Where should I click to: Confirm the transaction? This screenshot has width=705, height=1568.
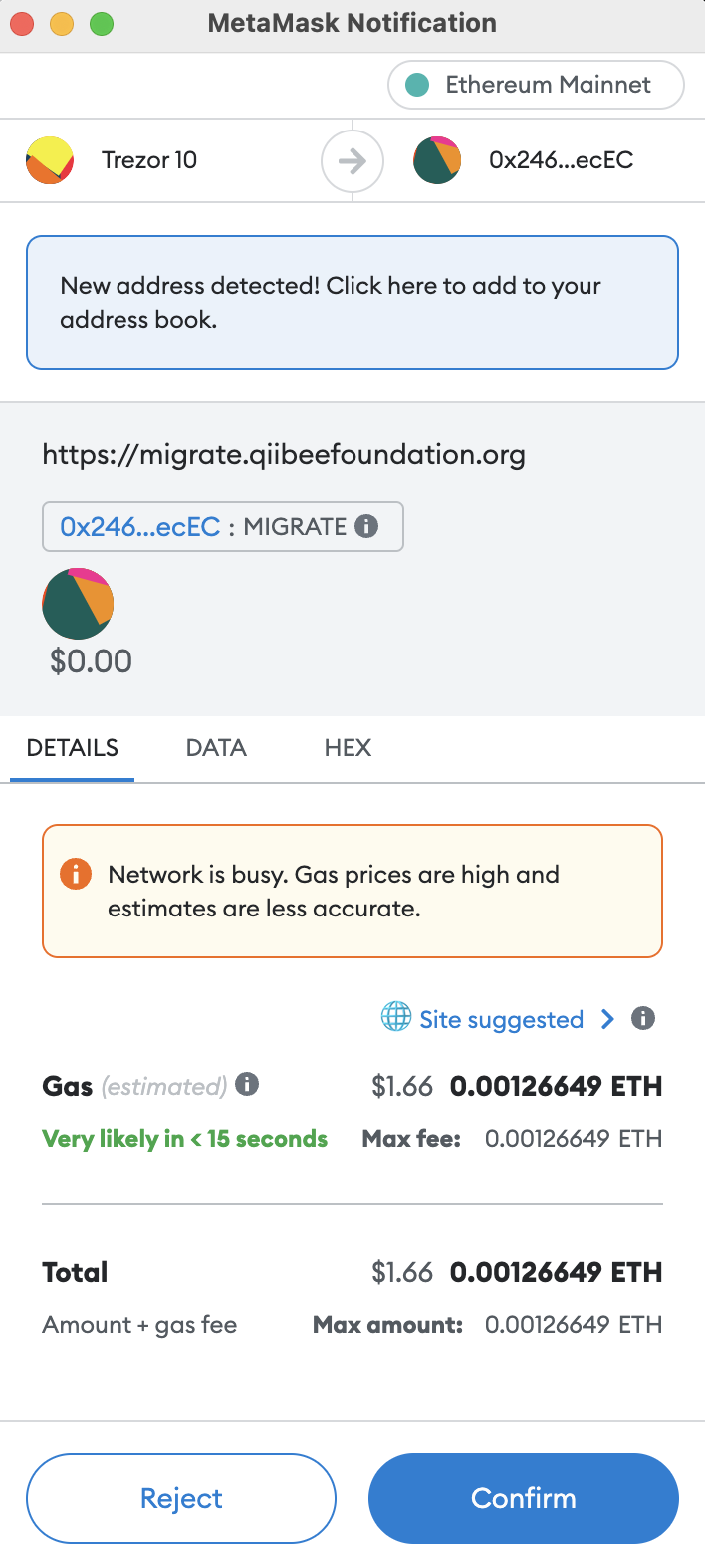[524, 1498]
